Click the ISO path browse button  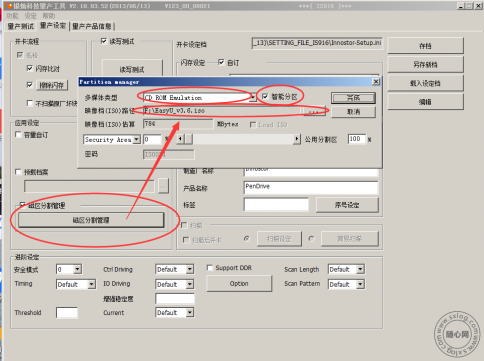[x=313, y=111]
